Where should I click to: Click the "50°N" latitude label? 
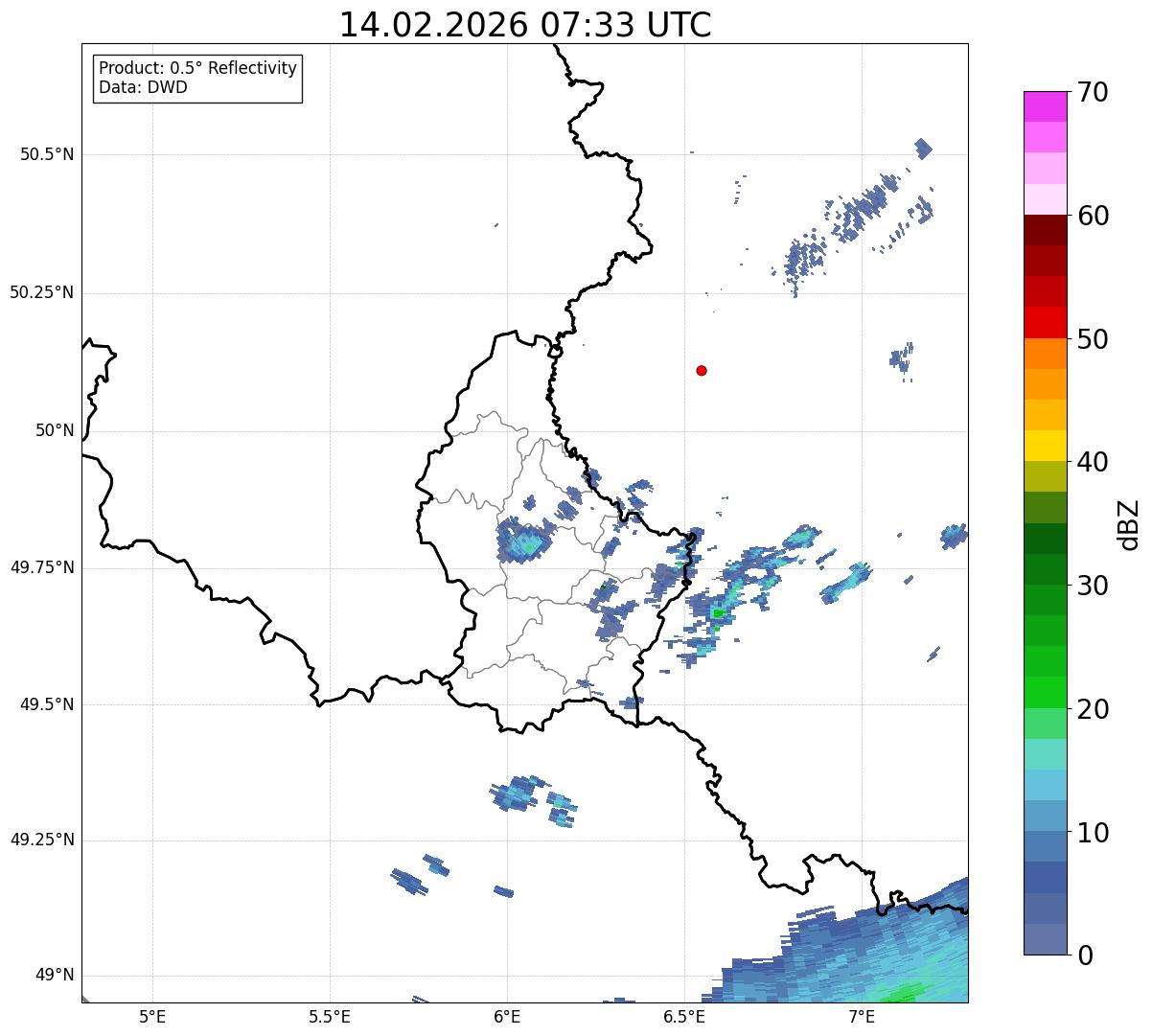(x=55, y=430)
